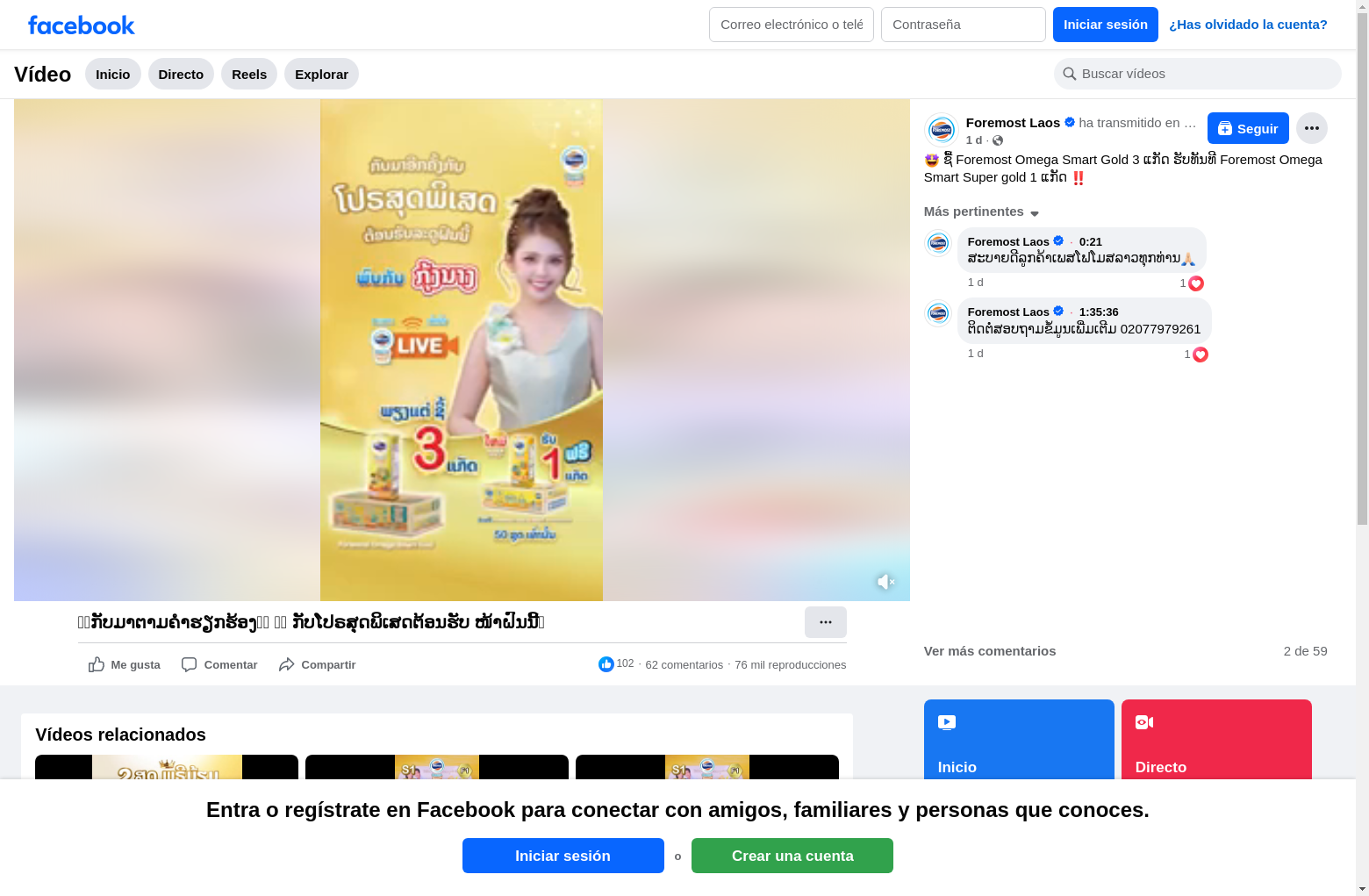Expand the Más pertinentes comment sort dropdown

[x=981, y=211]
